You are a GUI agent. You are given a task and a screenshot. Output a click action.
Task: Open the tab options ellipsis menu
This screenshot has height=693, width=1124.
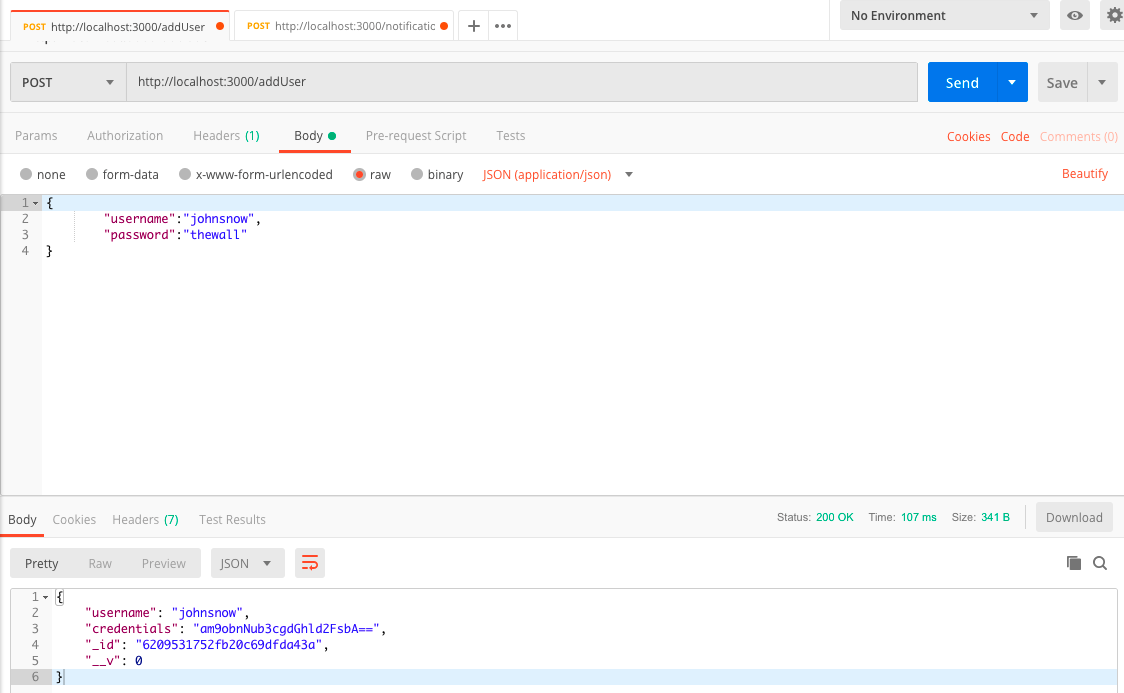(503, 26)
